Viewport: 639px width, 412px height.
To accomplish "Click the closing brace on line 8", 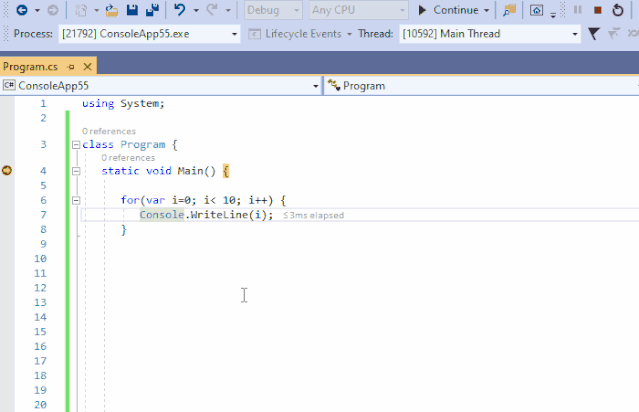I will 124,230.
